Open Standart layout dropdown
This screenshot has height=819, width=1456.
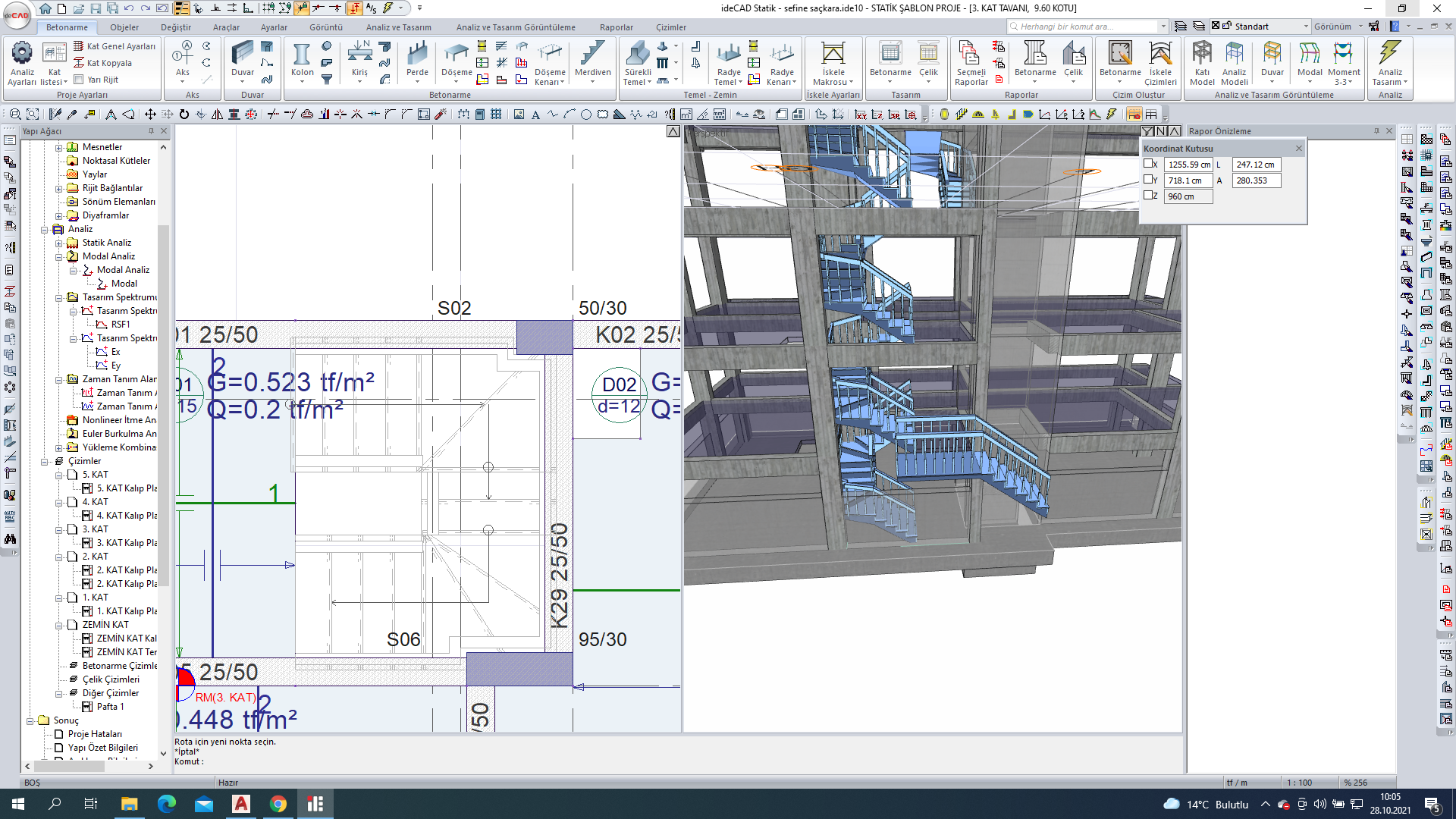click(x=1306, y=27)
